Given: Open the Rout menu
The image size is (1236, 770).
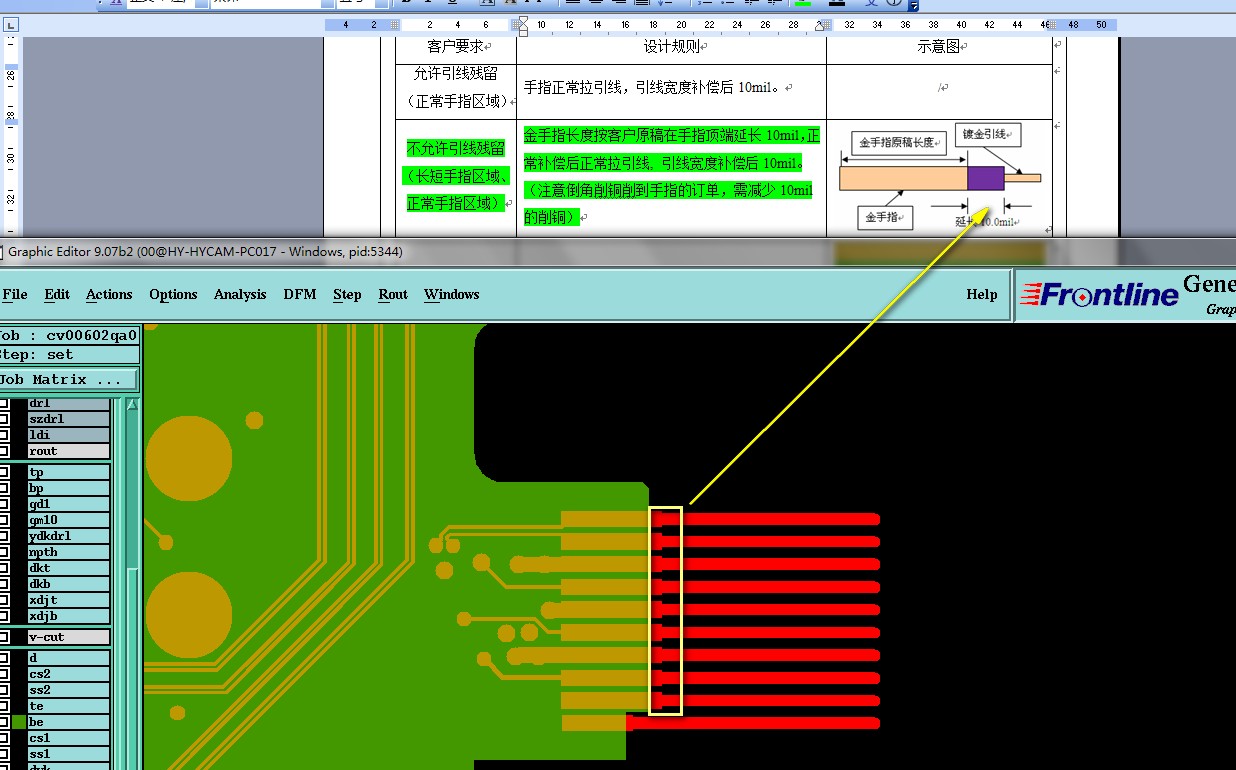Looking at the screenshot, I should tap(393, 294).
